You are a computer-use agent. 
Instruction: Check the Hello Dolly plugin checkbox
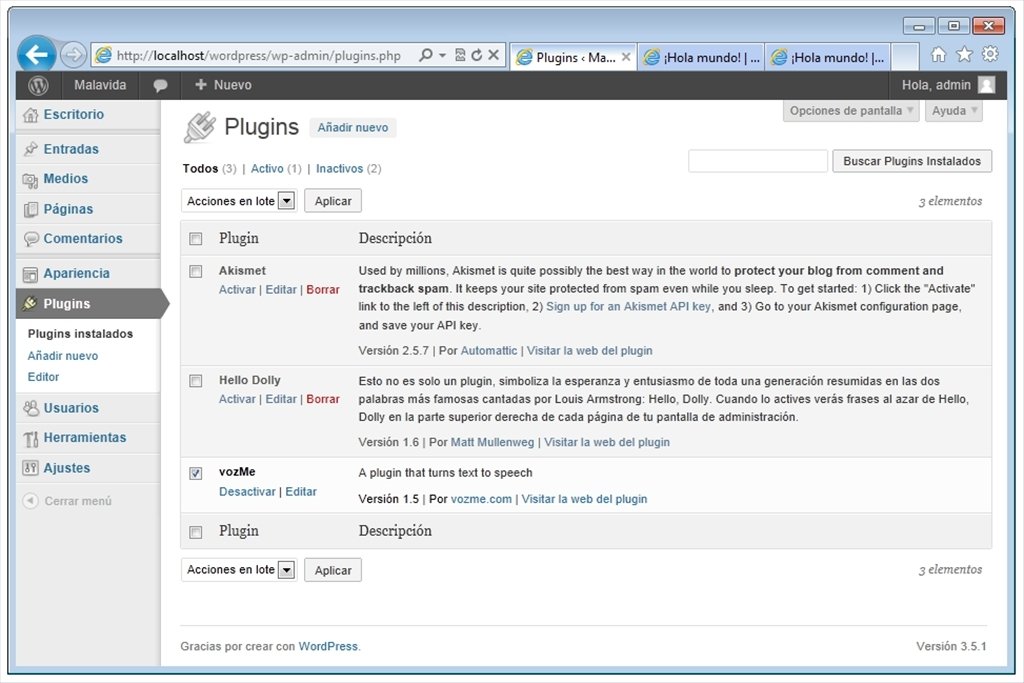point(196,381)
